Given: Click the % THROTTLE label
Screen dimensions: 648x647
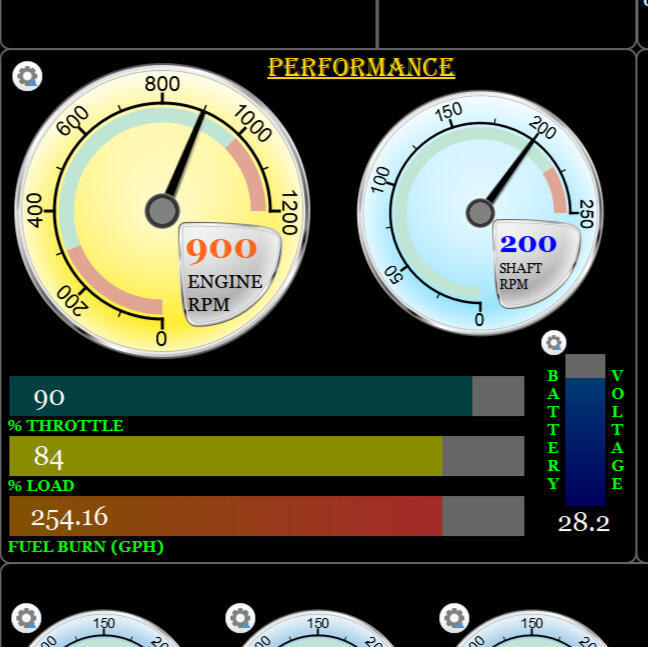Looking at the screenshot, I should [x=66, y=426].
